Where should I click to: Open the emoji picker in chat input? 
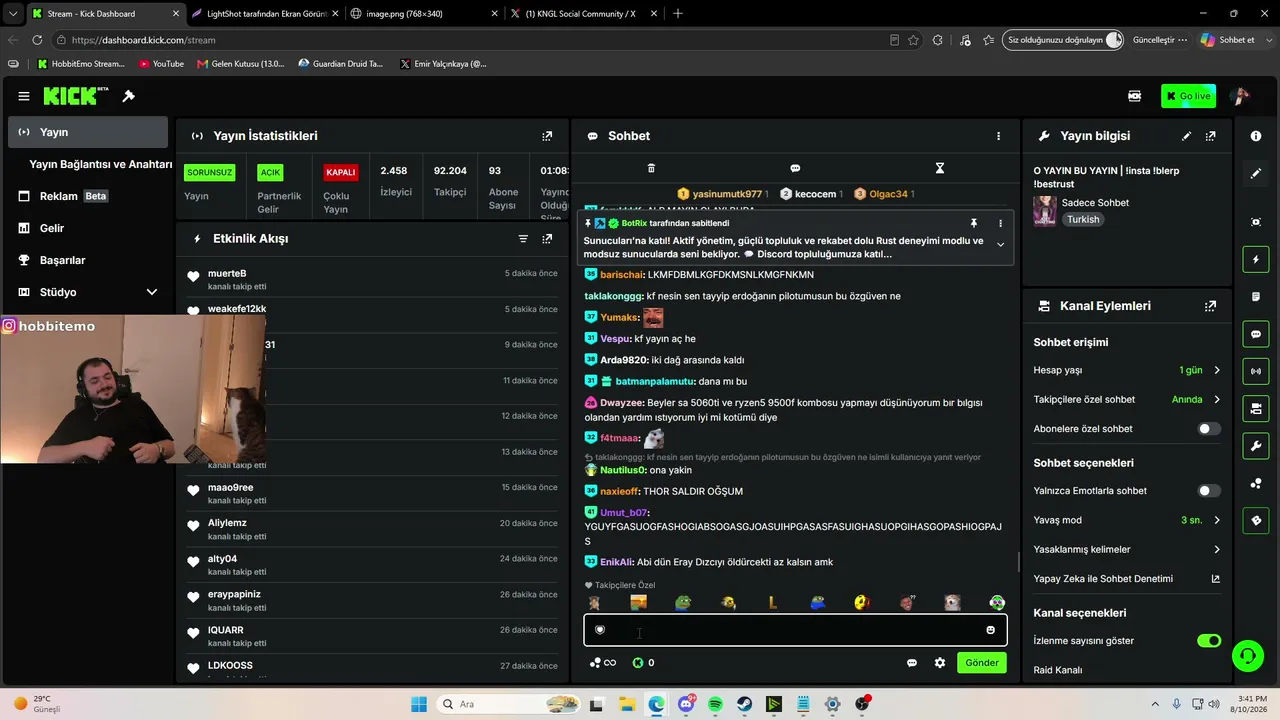point(991,630)
